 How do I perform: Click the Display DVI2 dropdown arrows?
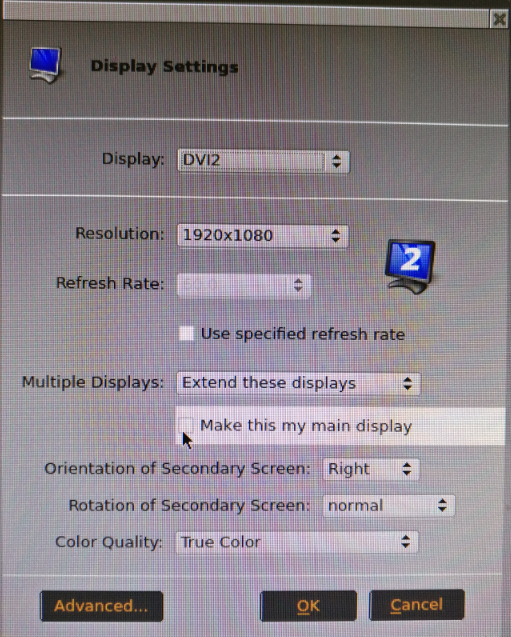coord(336,161)
